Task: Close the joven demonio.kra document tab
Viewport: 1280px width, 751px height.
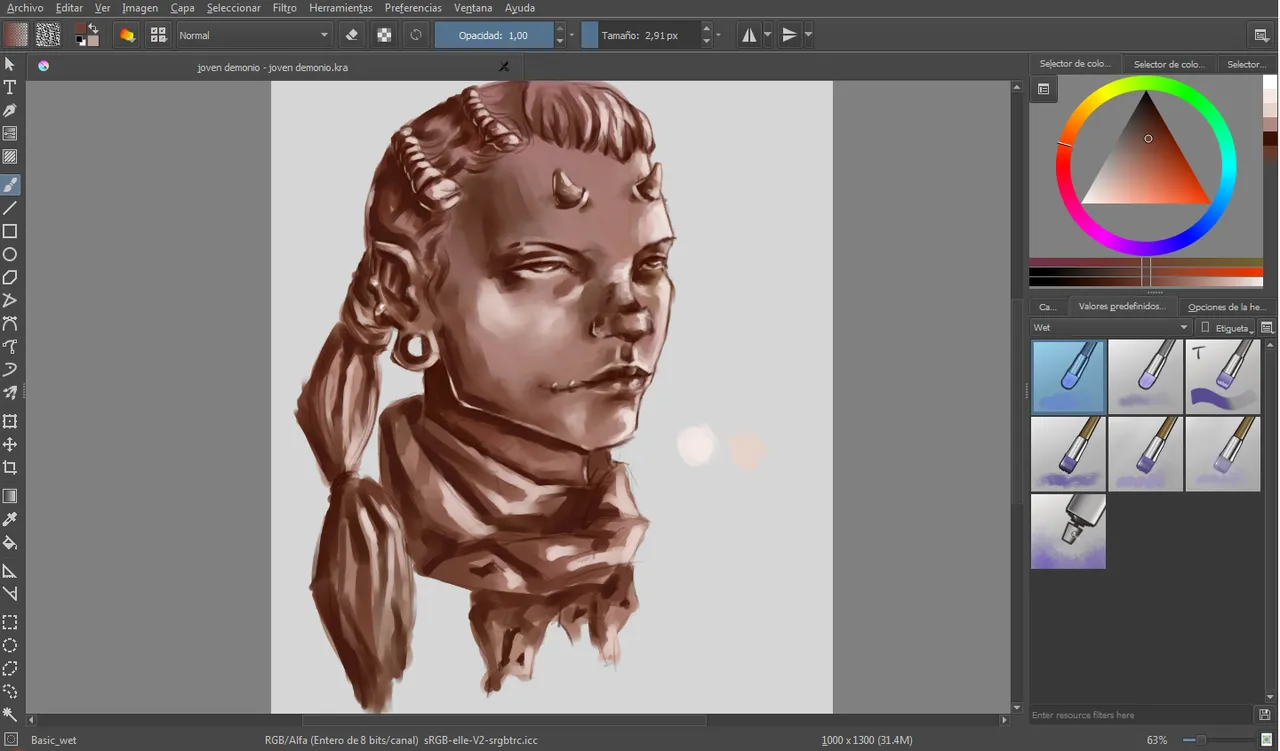Action: 504,67
